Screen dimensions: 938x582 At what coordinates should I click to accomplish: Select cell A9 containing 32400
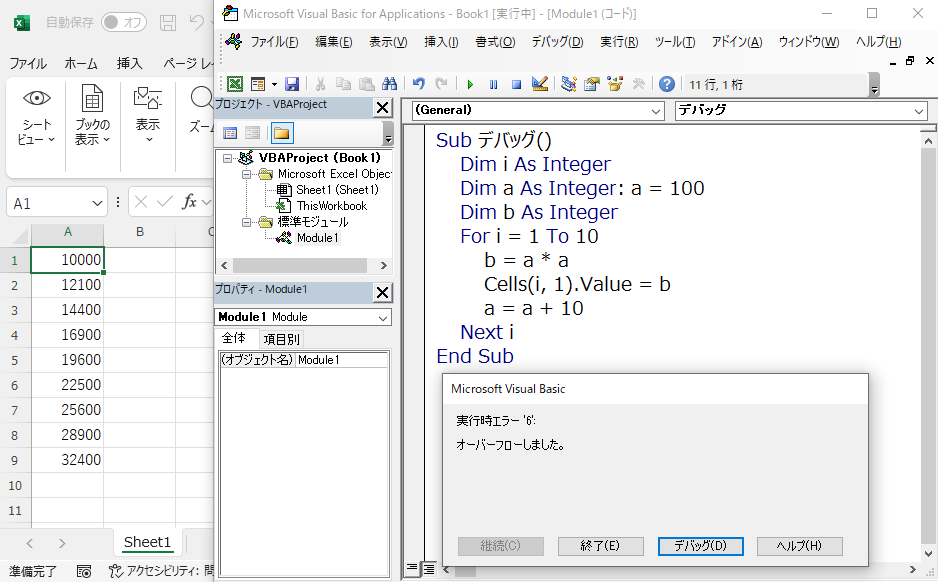coord(68,460)
